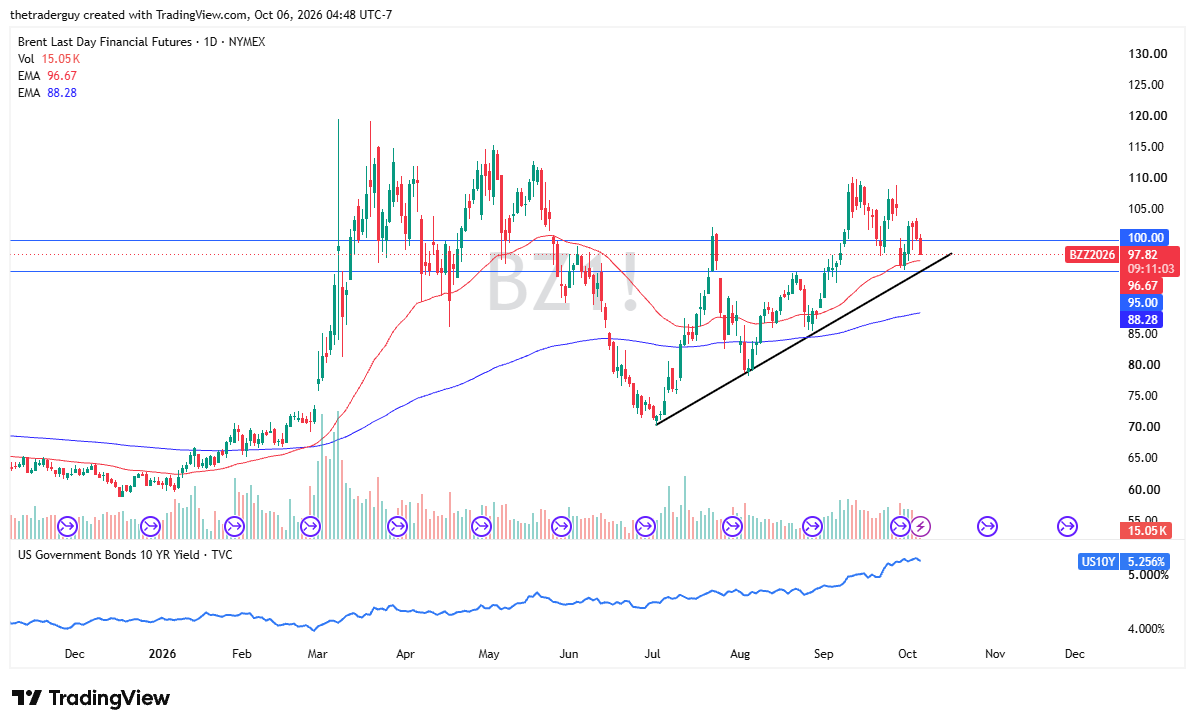The height and width of the screenshot is (728, 1195).
Task: Click the 130.00 price axis label
Action: (x=1147, y=53)
